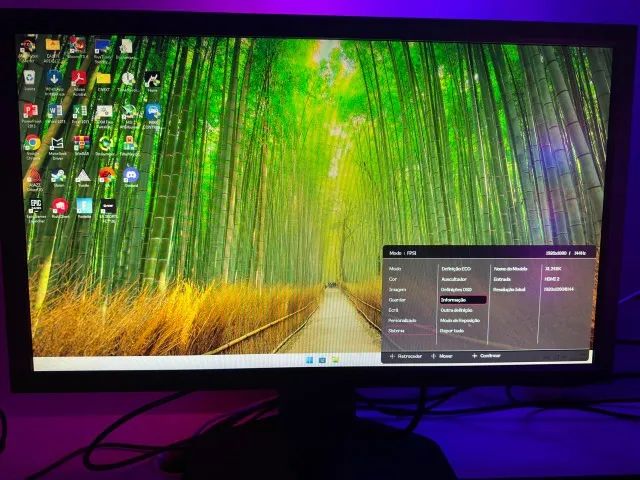Screen dimensions: 640x480
Task: Select Ecrã in the OSD menu
Action: click(x=393, y=310)
